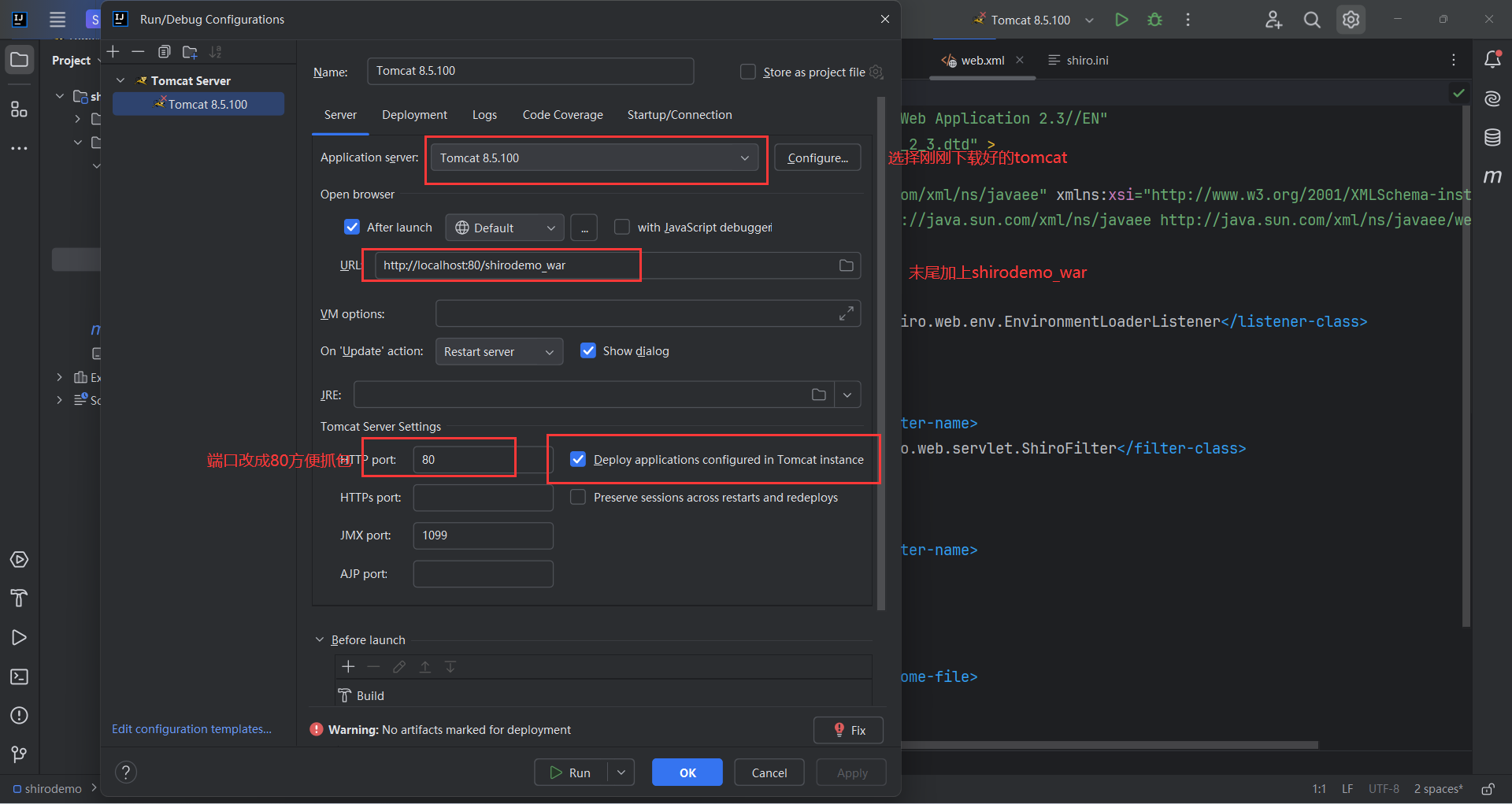Image resolution: width=1512 pixels, height=804 pixels.
Task: Open the Application server Tomcat 8.5.100 dropdown
Action: coord(595,157)
